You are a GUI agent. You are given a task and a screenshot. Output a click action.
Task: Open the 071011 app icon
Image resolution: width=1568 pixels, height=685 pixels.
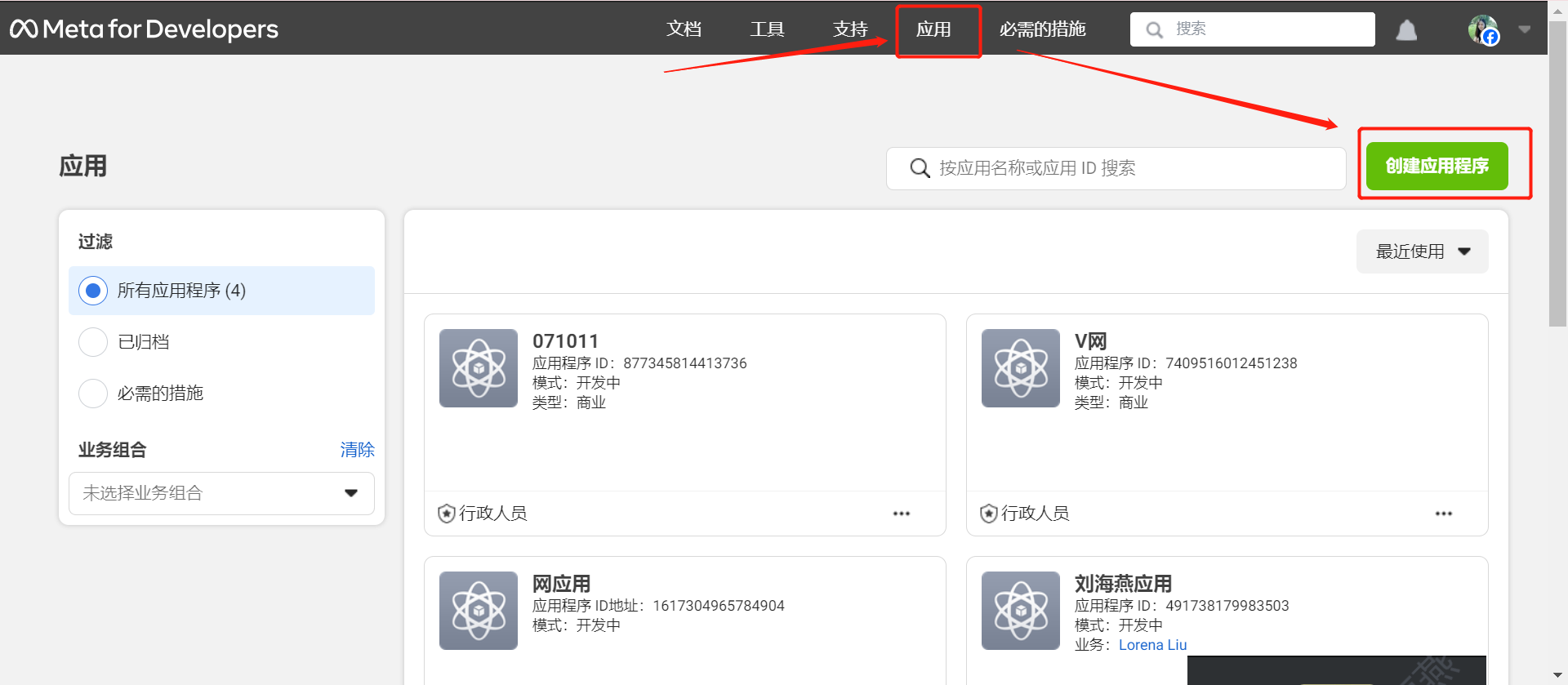click(x=479, y=368)
